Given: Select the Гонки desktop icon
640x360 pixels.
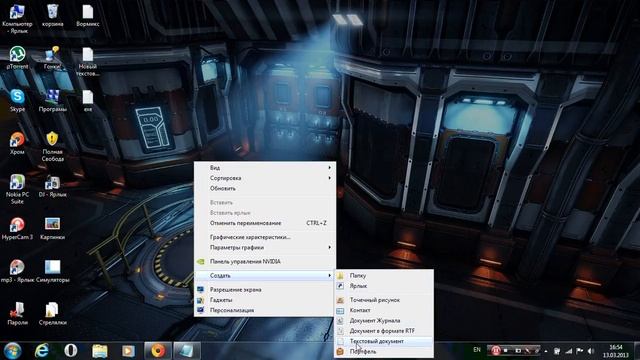Looking at the screenshot, I should 53,58.
